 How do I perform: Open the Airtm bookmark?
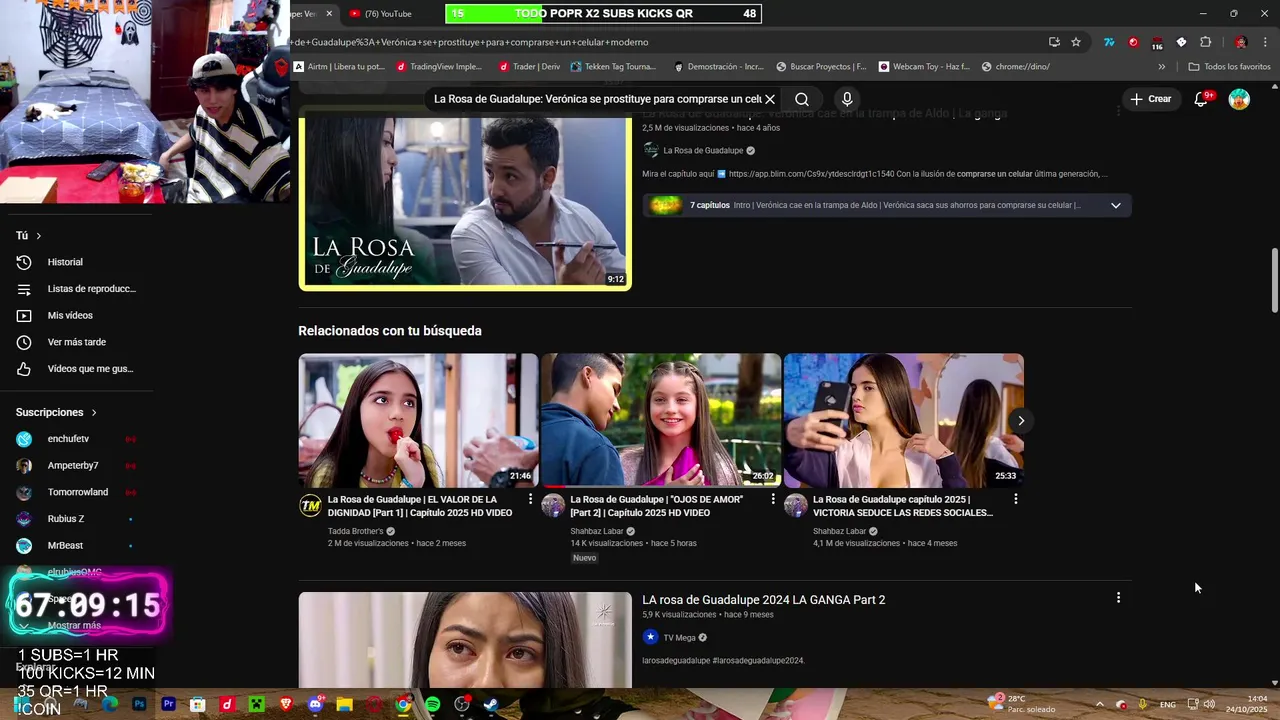tap(339, 67)
